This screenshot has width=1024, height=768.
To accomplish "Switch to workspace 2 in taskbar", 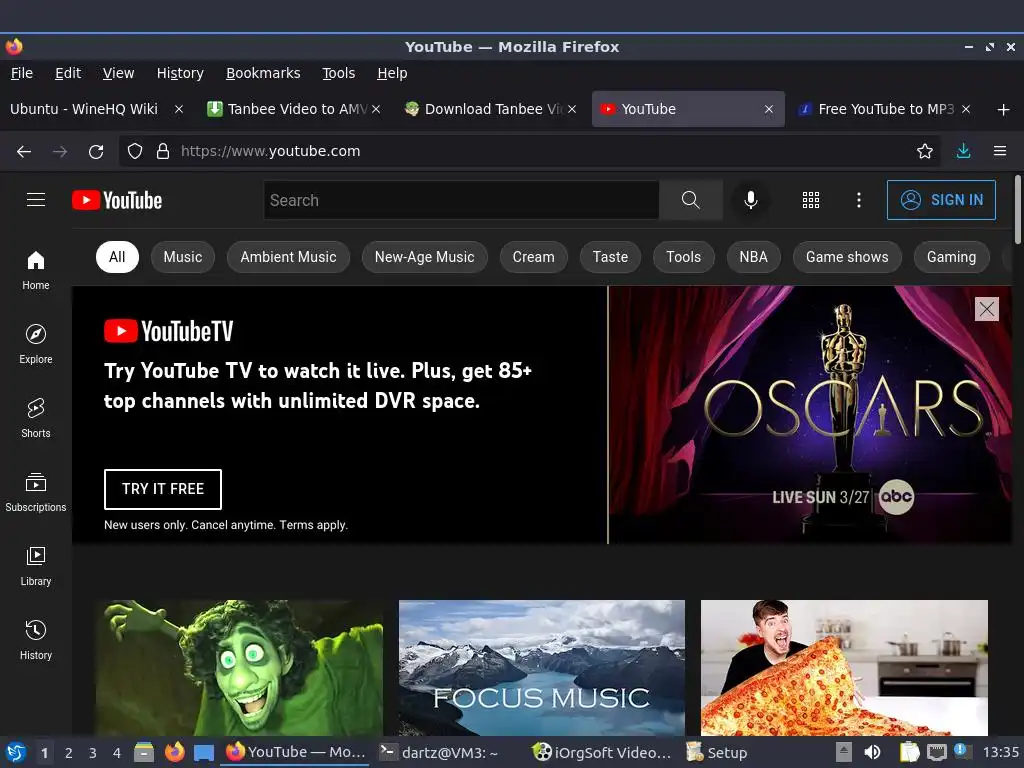I will tap(69, 753).
